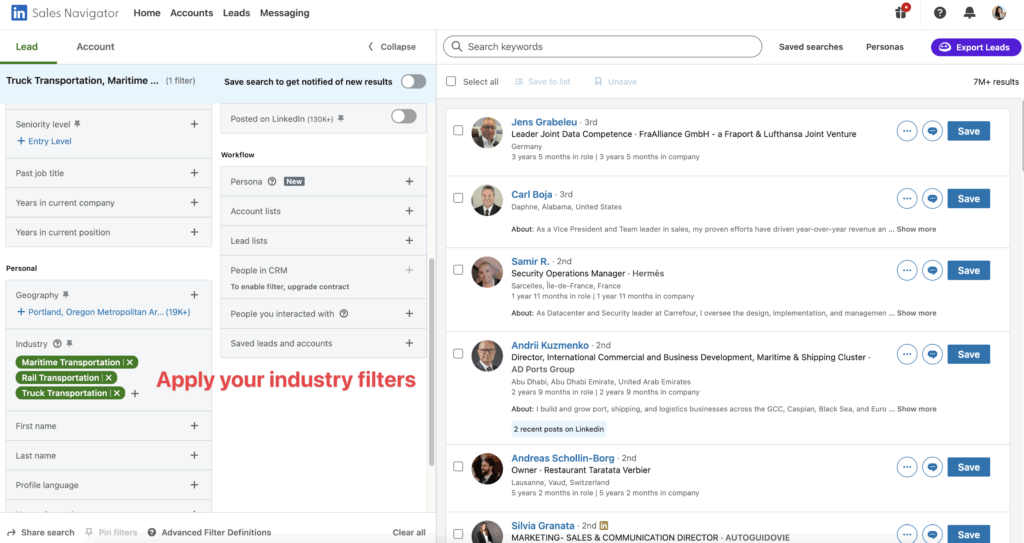Screen dimensions: 1024x543
Task: Pin the Geography filter
Action: click(x=65, y=295)
